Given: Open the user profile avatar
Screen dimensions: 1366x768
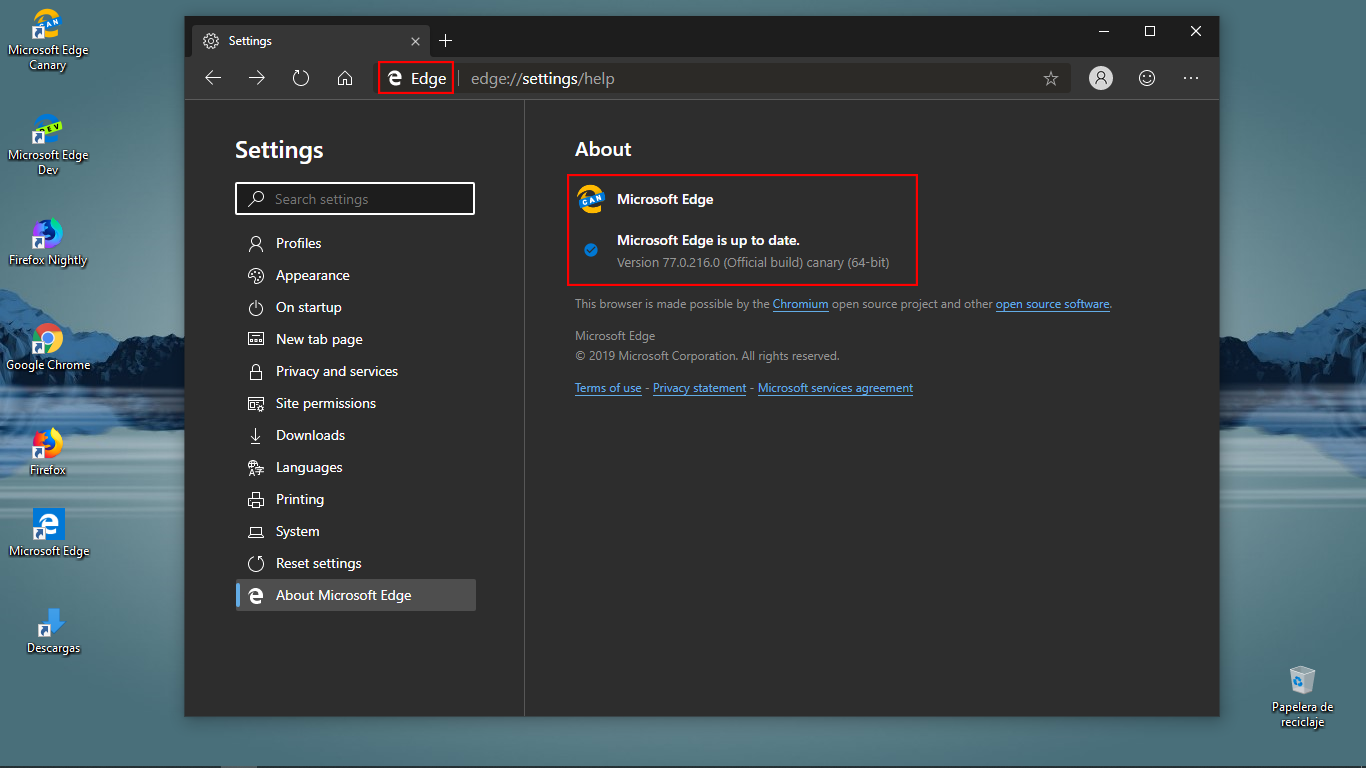Looking at the screenshot, I should pos(1100,78).
